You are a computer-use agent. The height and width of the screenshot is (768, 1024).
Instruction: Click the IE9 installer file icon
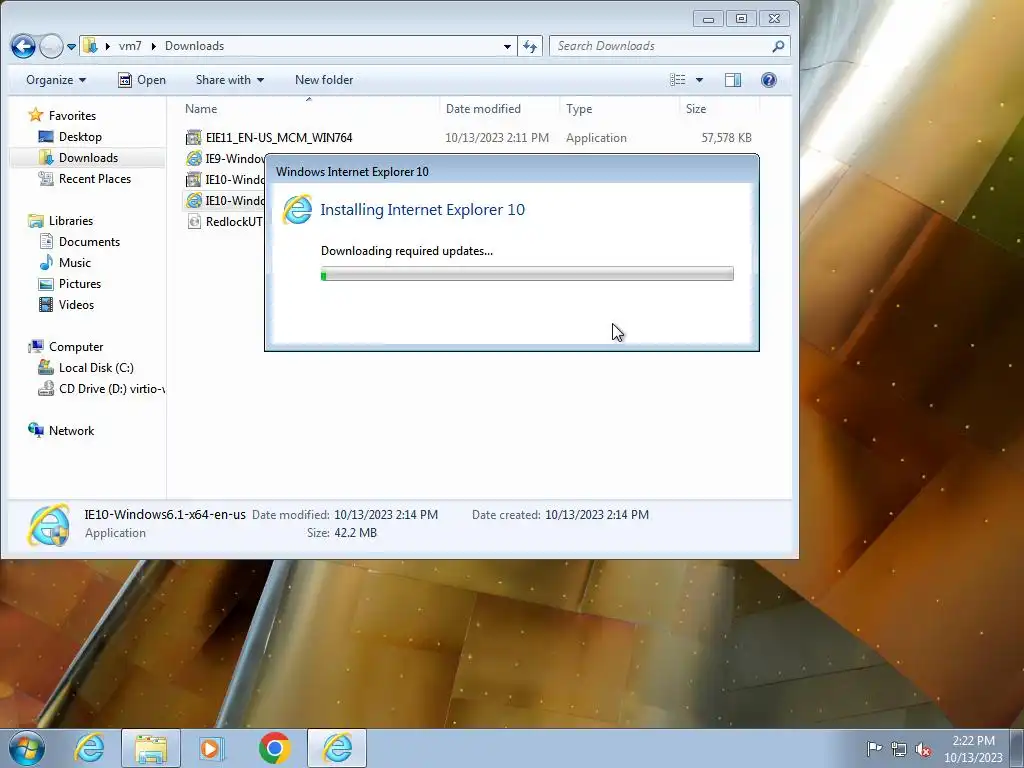pyautogui.click(x=193, y=158)
